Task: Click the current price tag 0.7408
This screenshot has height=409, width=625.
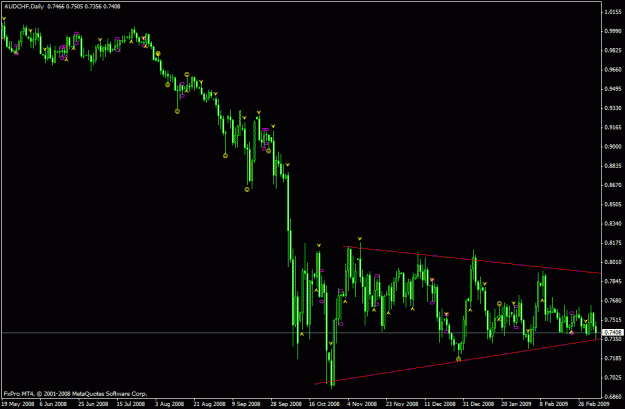Action: point(613,332)
